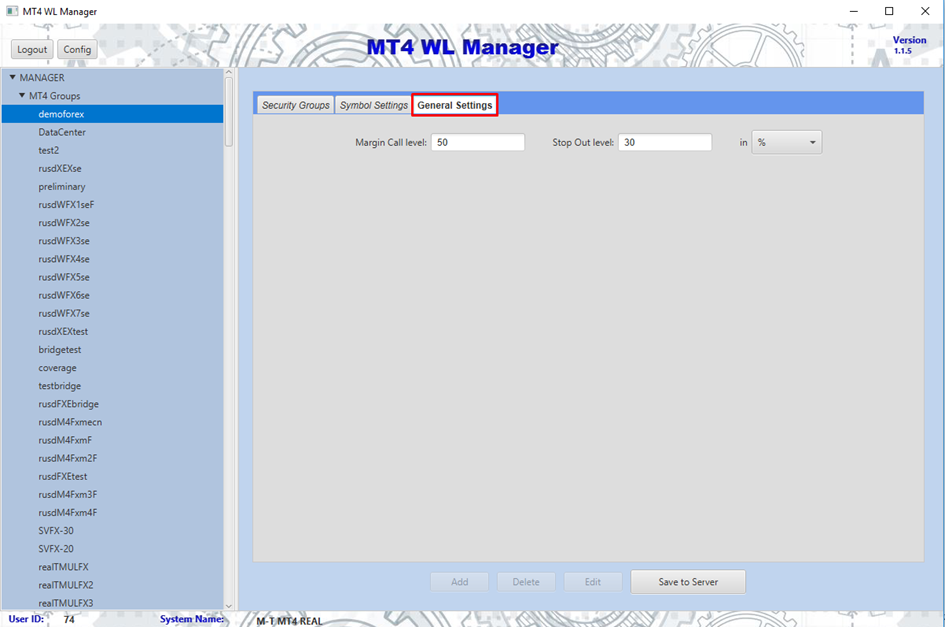Click Save to Server

[x=688, y=582]
